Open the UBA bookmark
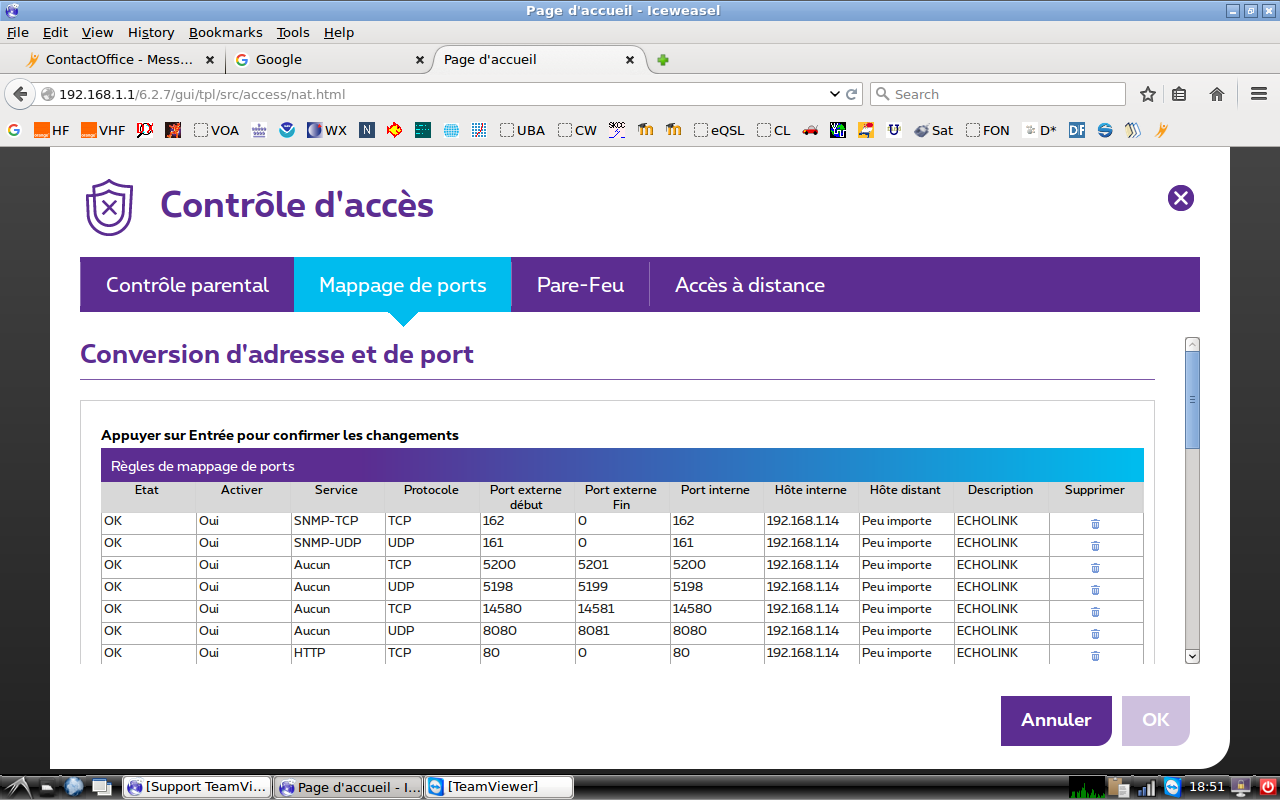Screen dimensions: 1280x800 click(x=522, y=130)
